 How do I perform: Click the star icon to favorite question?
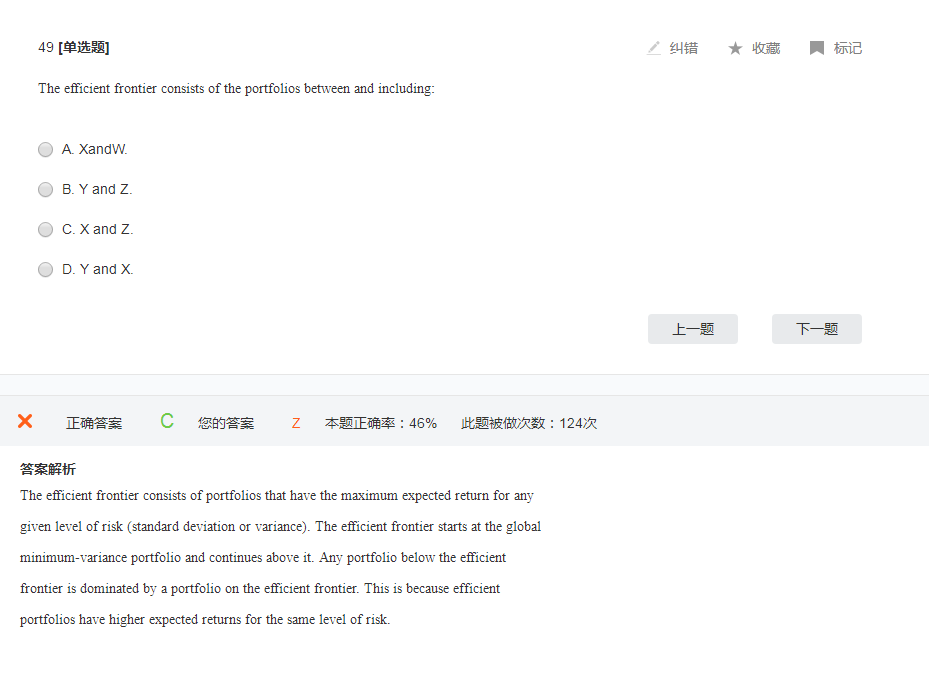(735, 48)
